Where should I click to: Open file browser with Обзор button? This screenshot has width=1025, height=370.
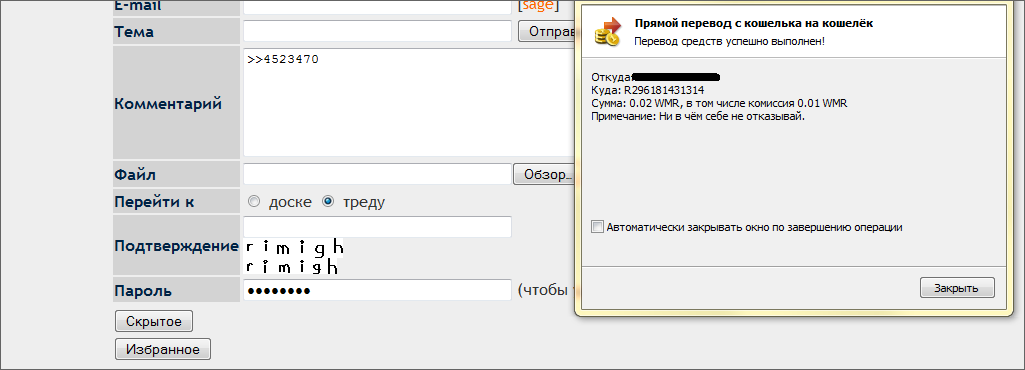544,175
